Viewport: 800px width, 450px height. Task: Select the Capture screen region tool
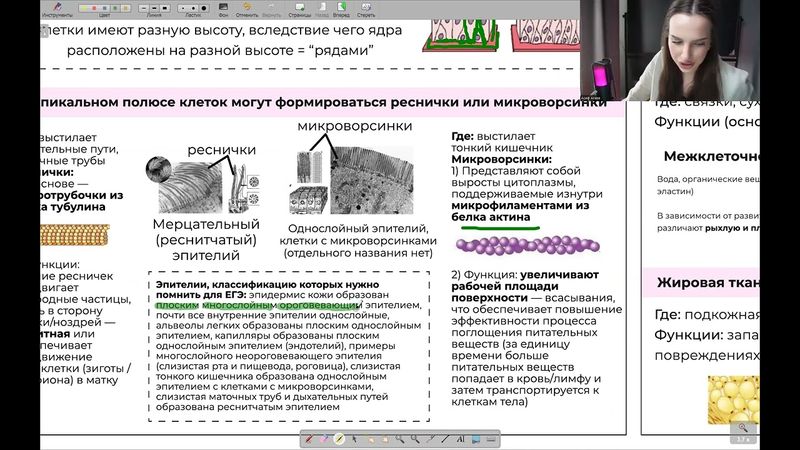click(476, 440)
